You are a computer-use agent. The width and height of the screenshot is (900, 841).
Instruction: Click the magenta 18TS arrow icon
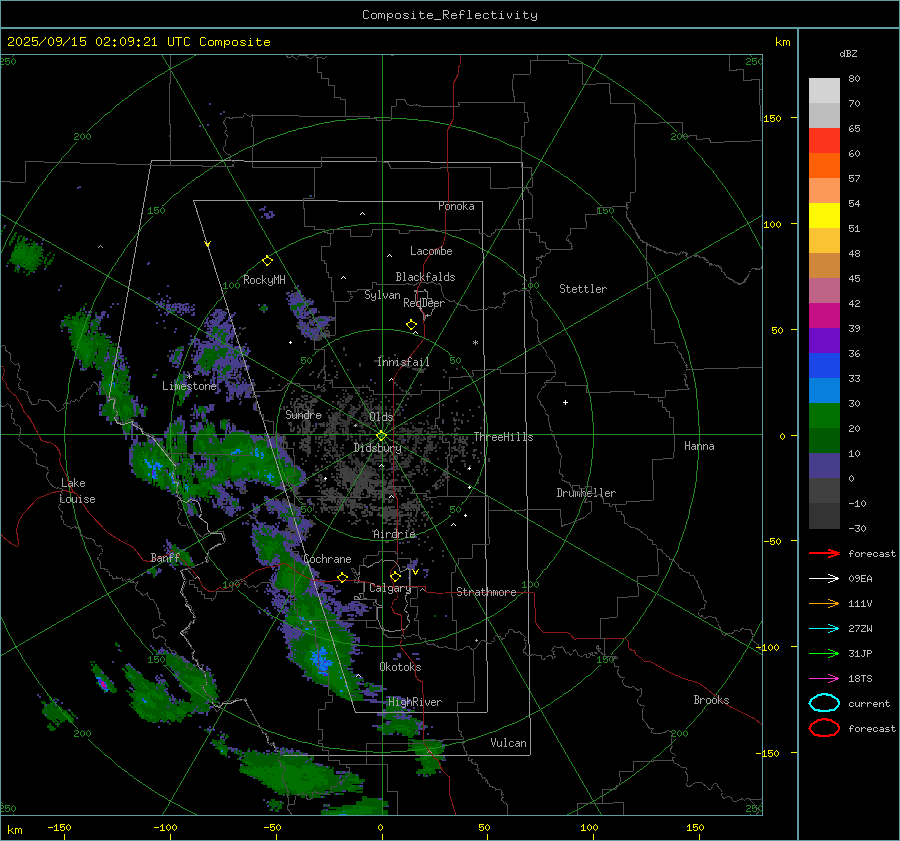824,679
